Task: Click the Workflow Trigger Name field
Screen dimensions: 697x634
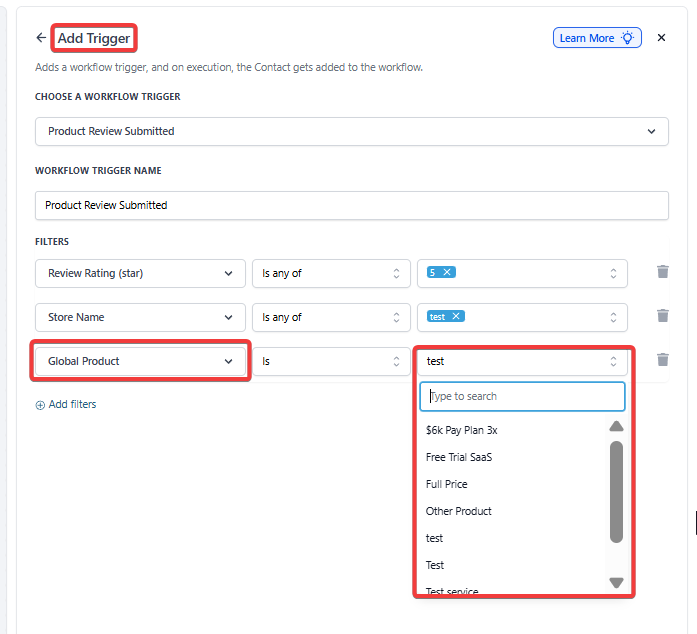Action: click(x=351, y=205)
